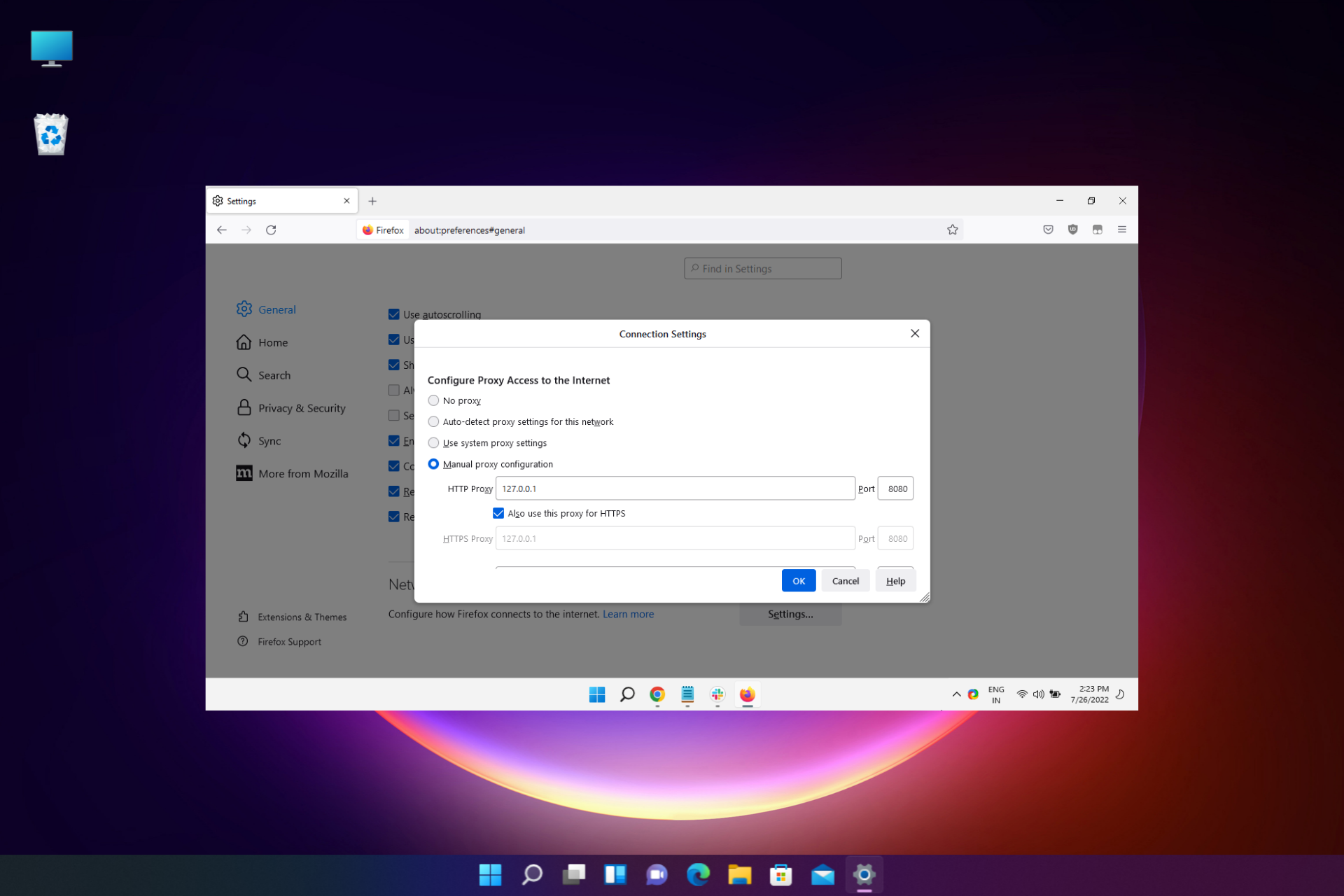The height and width of the screenshot is (896, 1344).
Task: Open More from Mozilla category
Action: click(292, 474)
